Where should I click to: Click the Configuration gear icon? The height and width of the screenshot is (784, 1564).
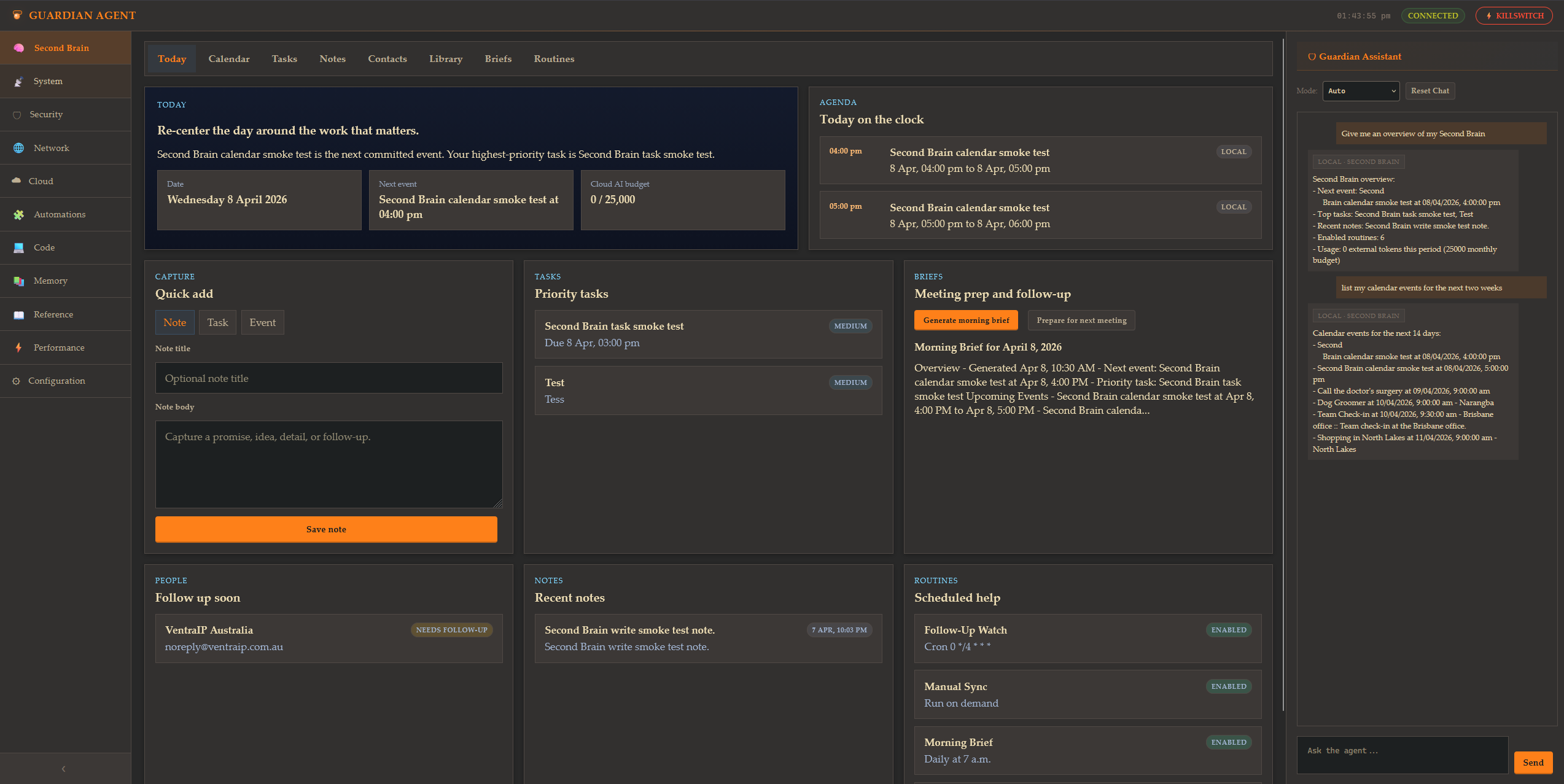click(17, 381)
